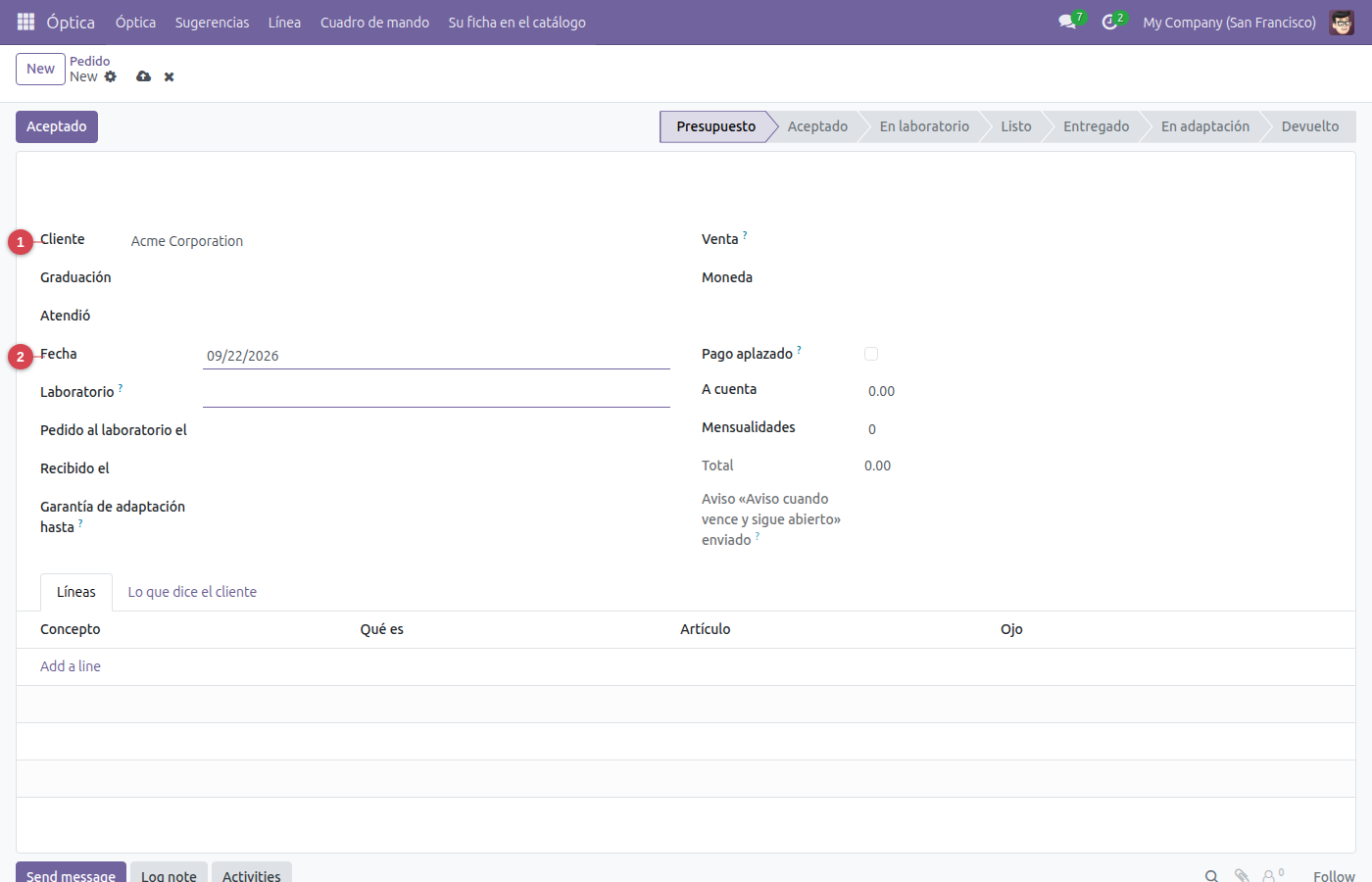Save record with cloud upload icon
Image resolution: width=1372 pixels, height=882 pixels.
point(143,76)
